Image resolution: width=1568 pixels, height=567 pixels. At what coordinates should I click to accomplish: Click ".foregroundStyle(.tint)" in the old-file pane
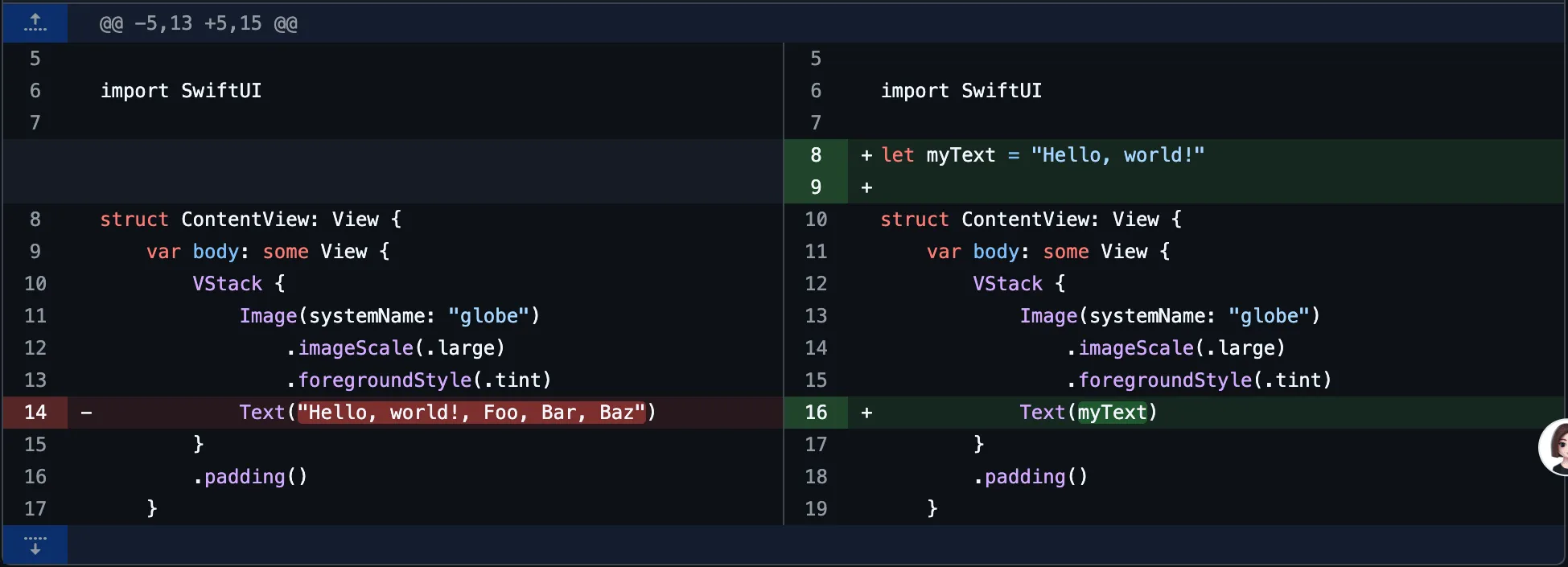(x=418, y=380)
